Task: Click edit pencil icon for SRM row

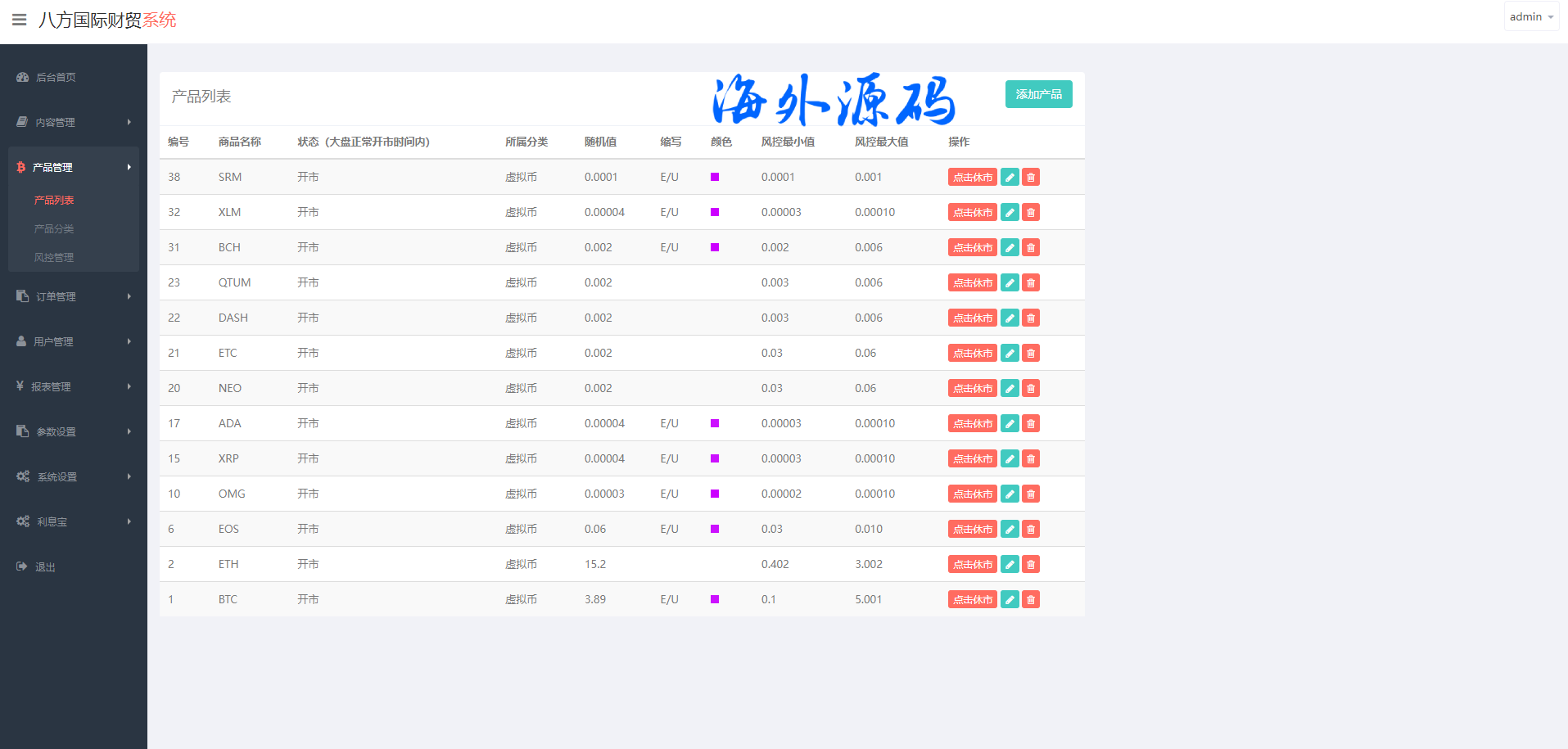Action: coord(1010,177)
